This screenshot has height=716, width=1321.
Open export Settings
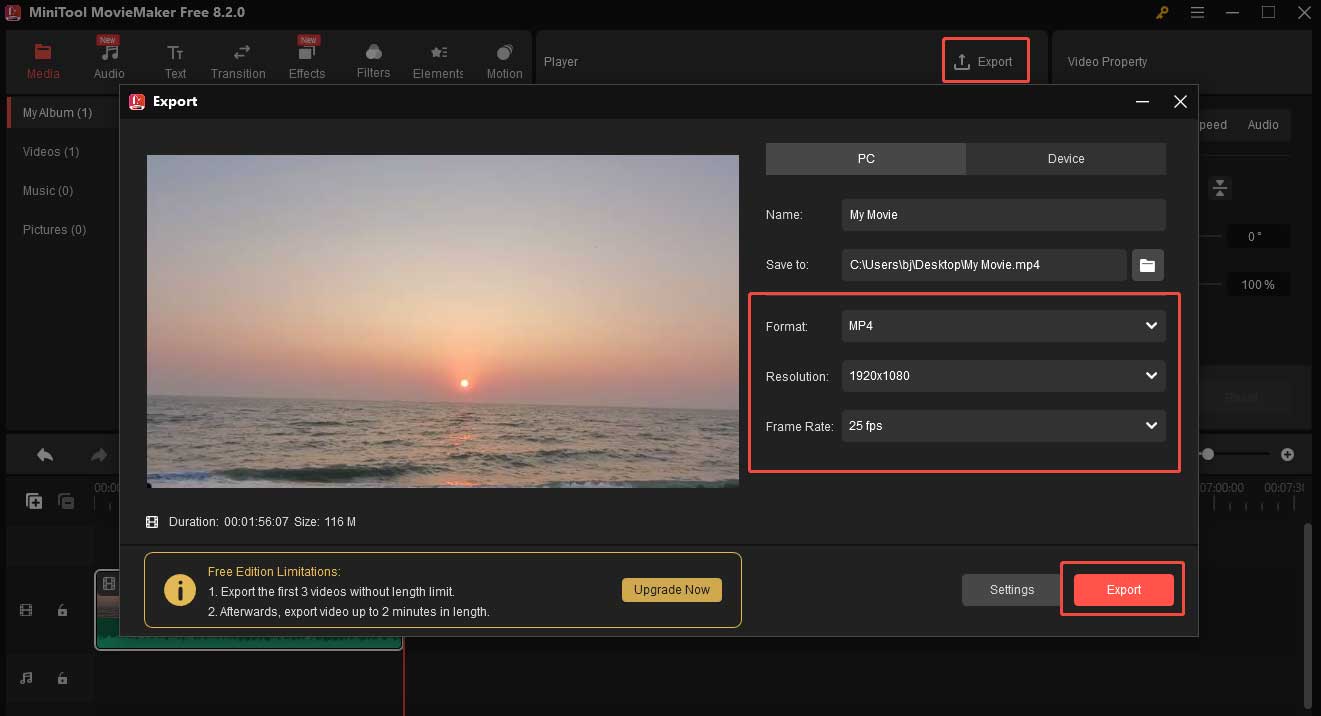(x=1012, y=590)
